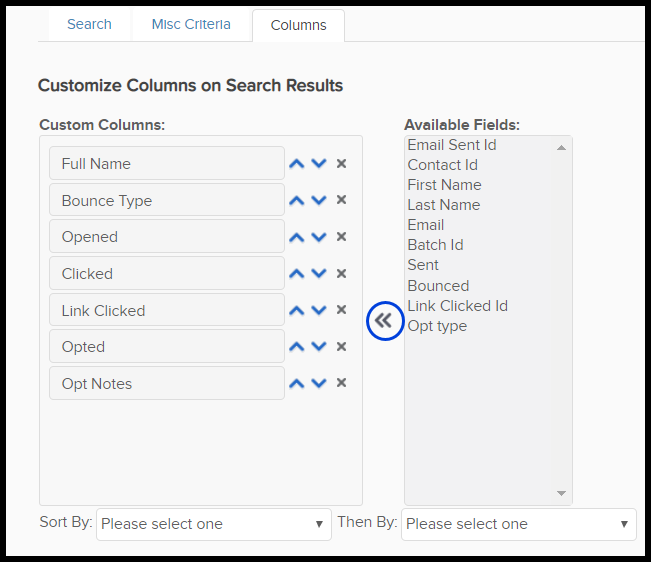The image size is (651, 562).
Task: Select the Columns tab
Action: [x=298, y=25]
